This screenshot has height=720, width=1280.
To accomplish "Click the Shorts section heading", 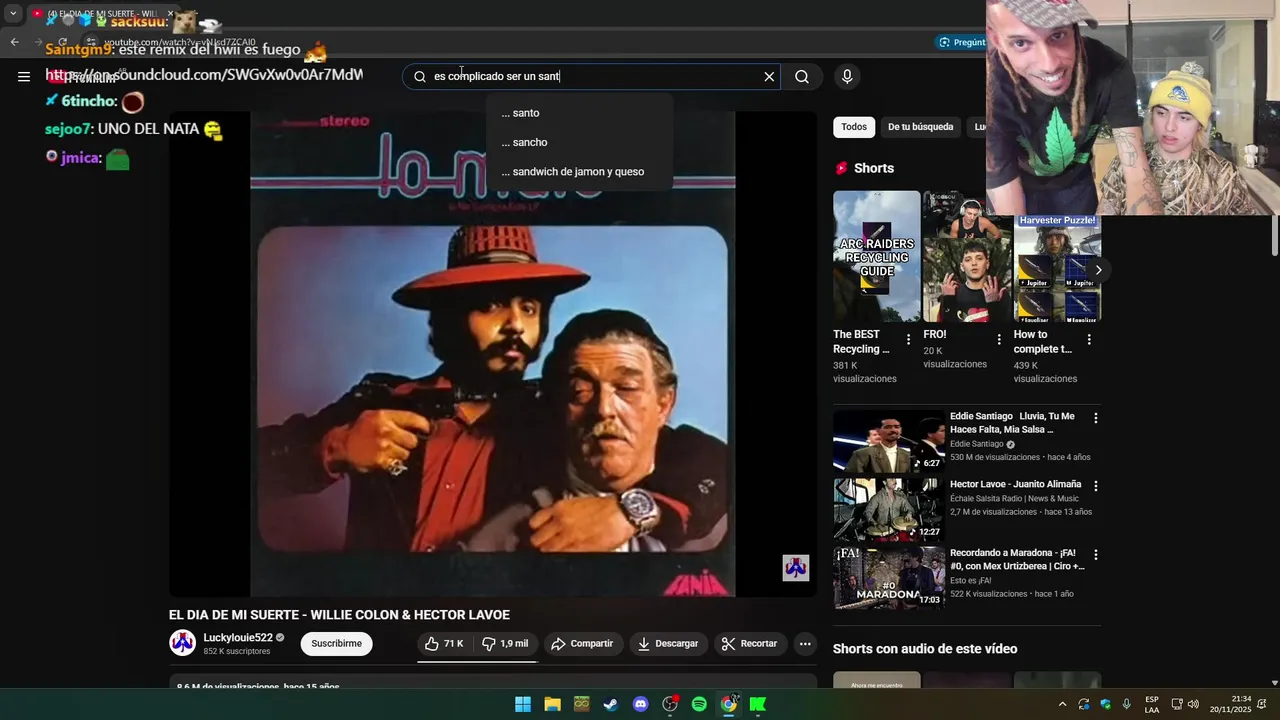I will (874, 168).
